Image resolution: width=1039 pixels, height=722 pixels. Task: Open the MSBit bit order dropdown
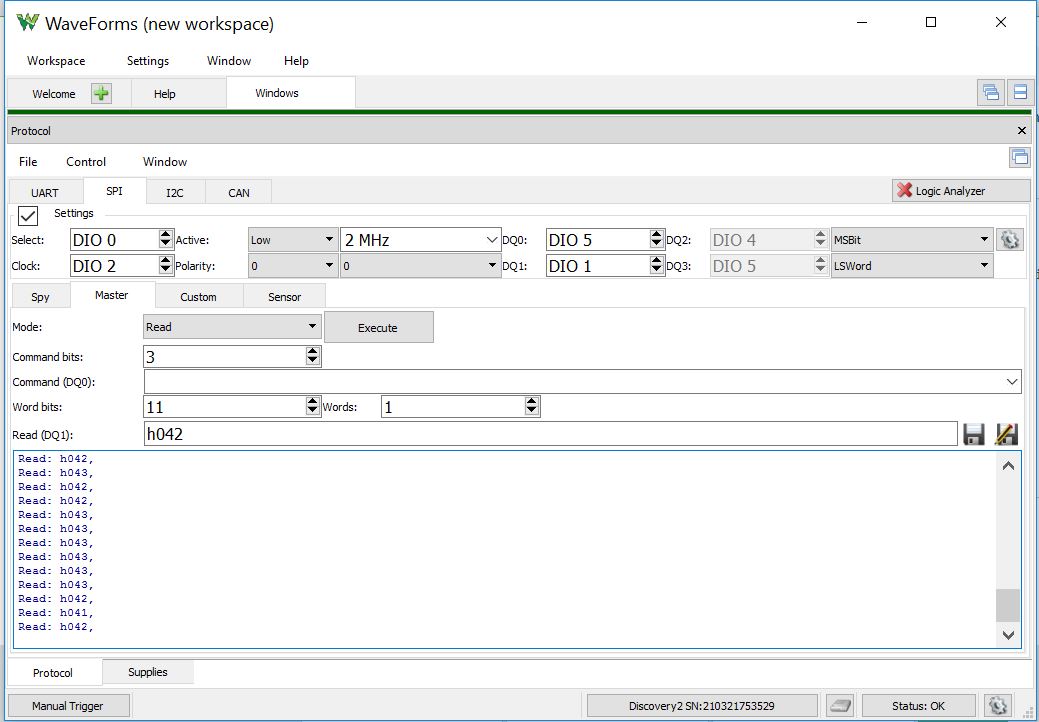[x=912, y=240]
